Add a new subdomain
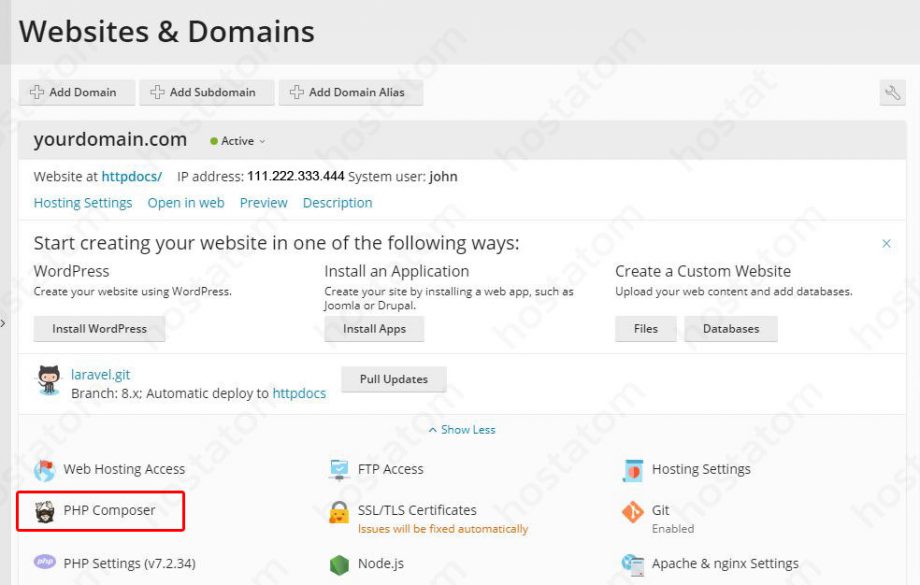920x585 pixels. 206,92
